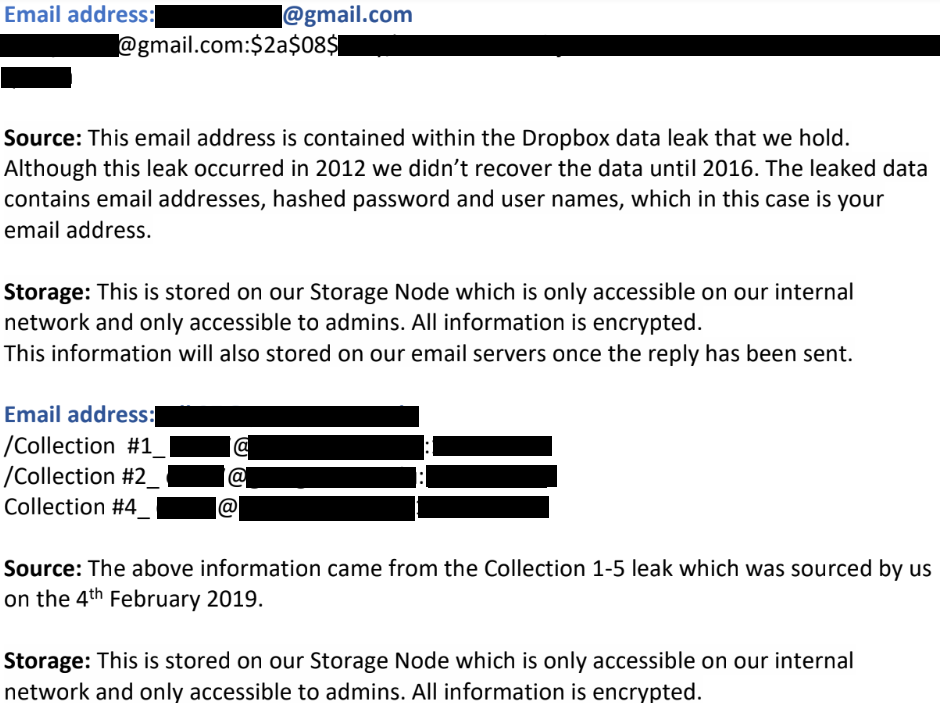The height and width of the screenshot is (703, 940).
Task: Click the blue bold "@gmail.com" heading text
Action: click(x=347, y=15)
